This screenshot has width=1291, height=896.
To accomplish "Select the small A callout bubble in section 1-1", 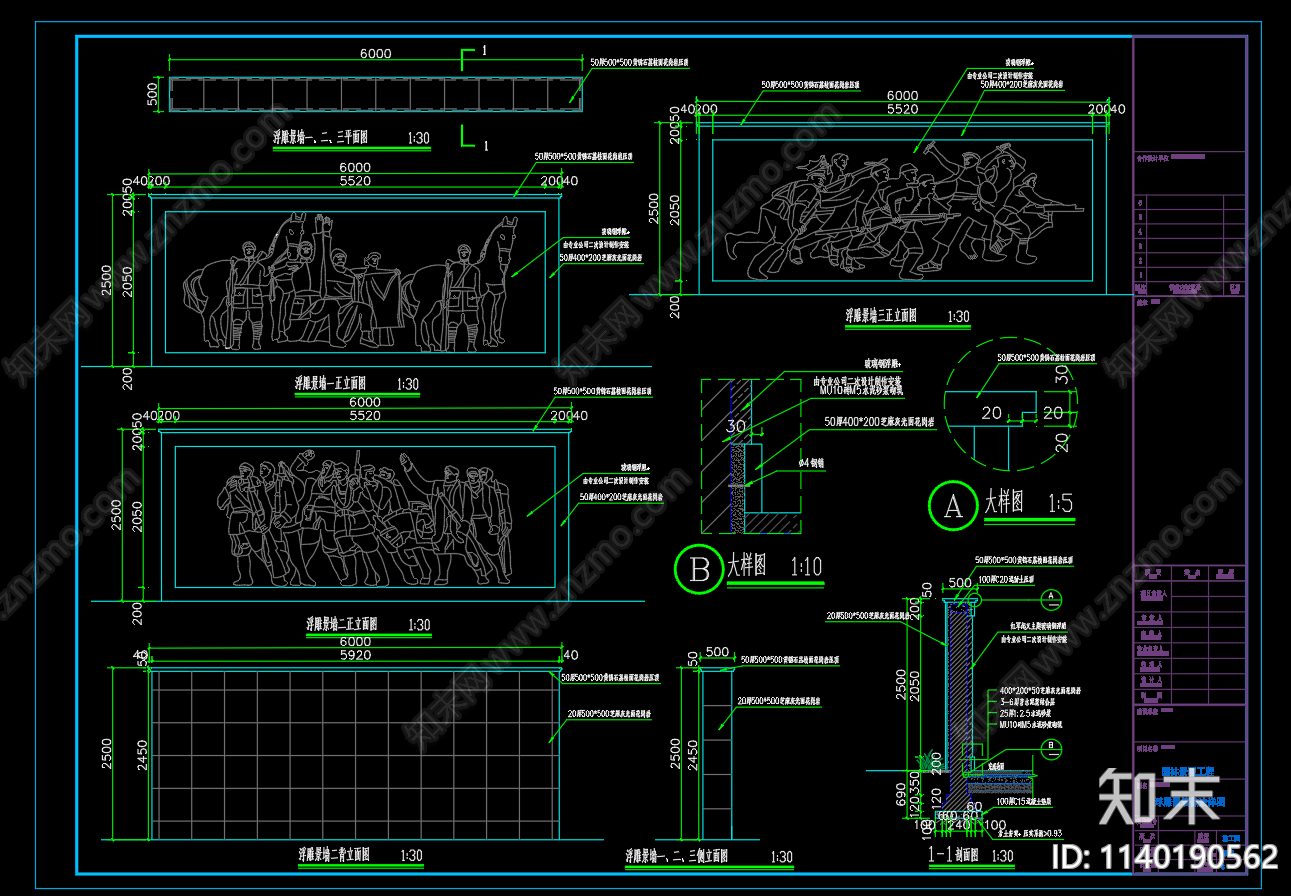I will click(1051, 598).
